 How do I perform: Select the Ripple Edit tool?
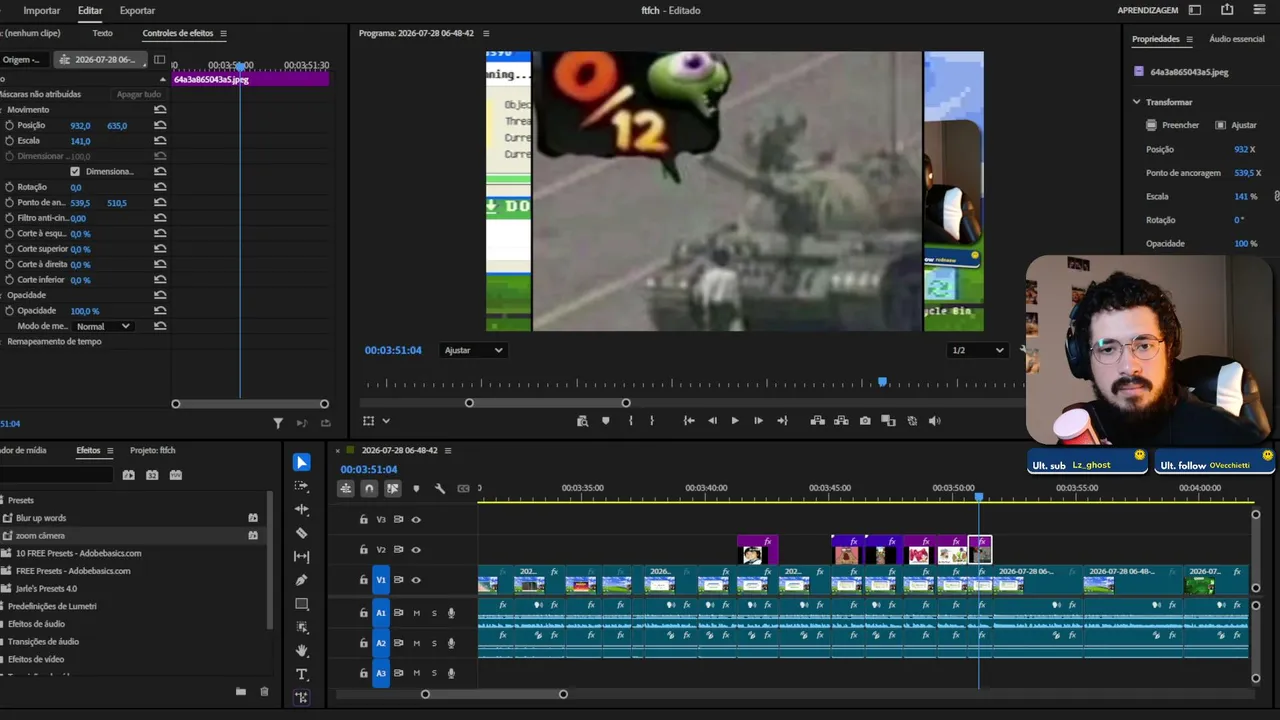[x=301, y=510]
